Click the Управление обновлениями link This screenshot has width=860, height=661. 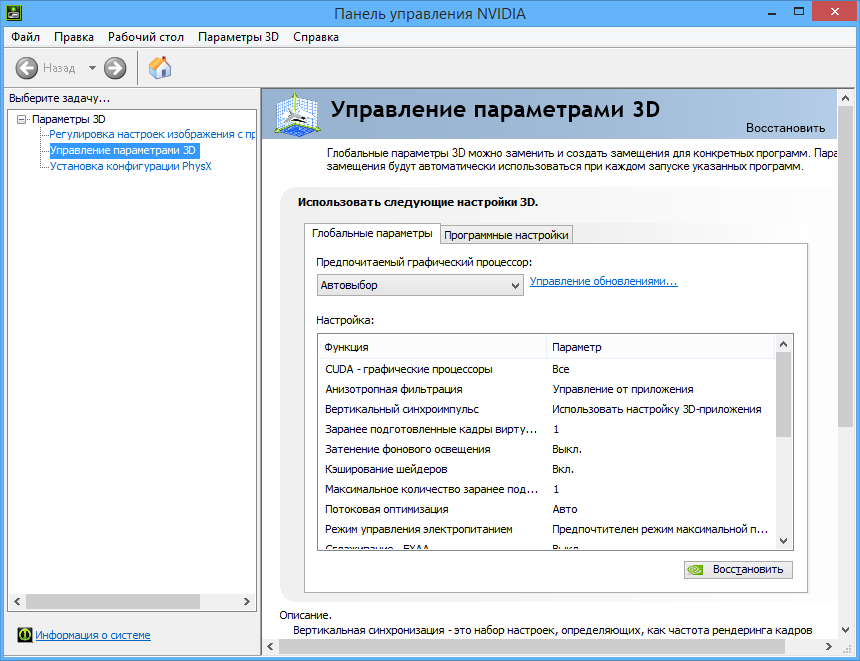(x=603, y=281)
